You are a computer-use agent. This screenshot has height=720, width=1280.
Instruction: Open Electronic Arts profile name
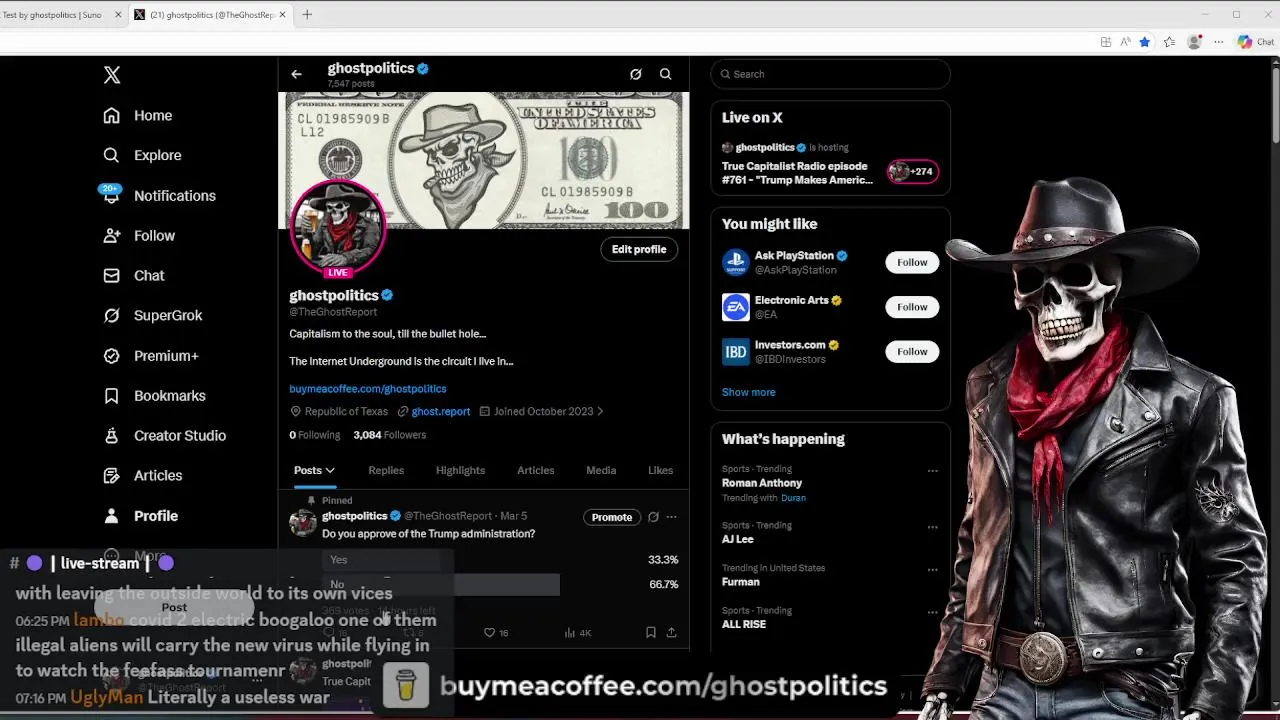click(x=791, y=300)
